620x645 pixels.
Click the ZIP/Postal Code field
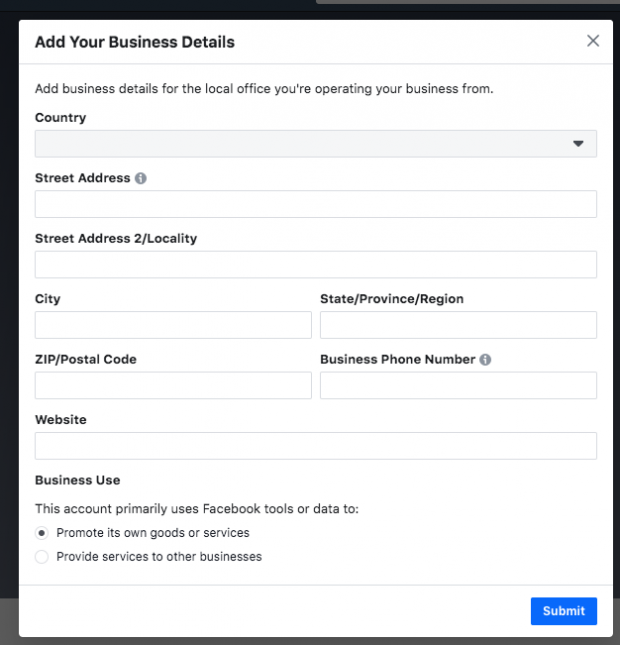coord(173,386)
